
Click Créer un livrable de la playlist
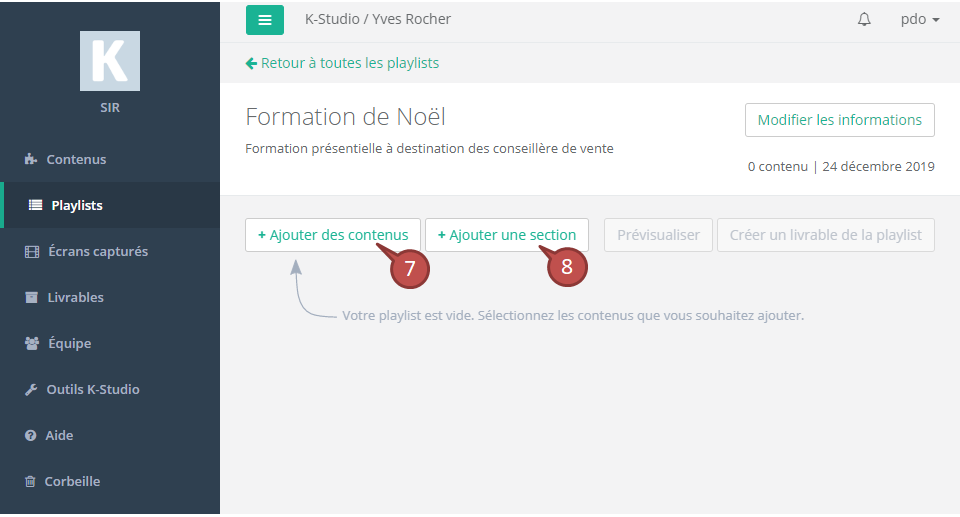(x=825, y=235)
